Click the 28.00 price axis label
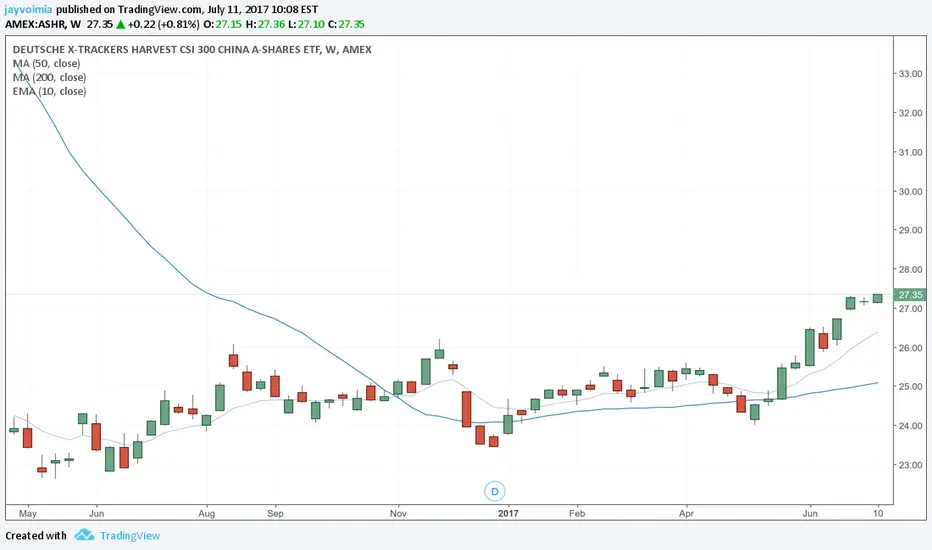Screen dimensions: 932x550 pos(910,269)
